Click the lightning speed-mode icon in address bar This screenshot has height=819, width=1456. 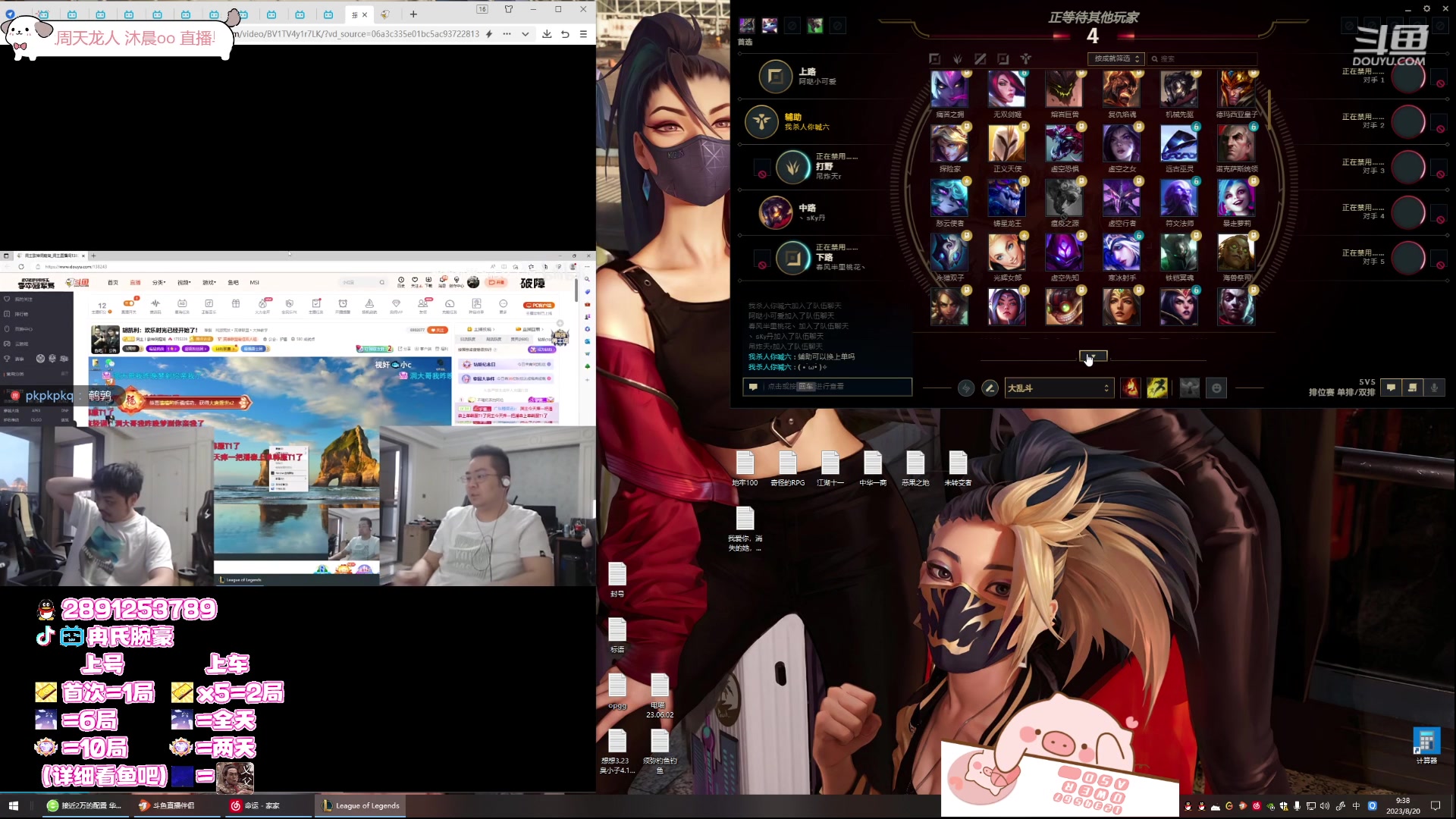tap(489, 34)
